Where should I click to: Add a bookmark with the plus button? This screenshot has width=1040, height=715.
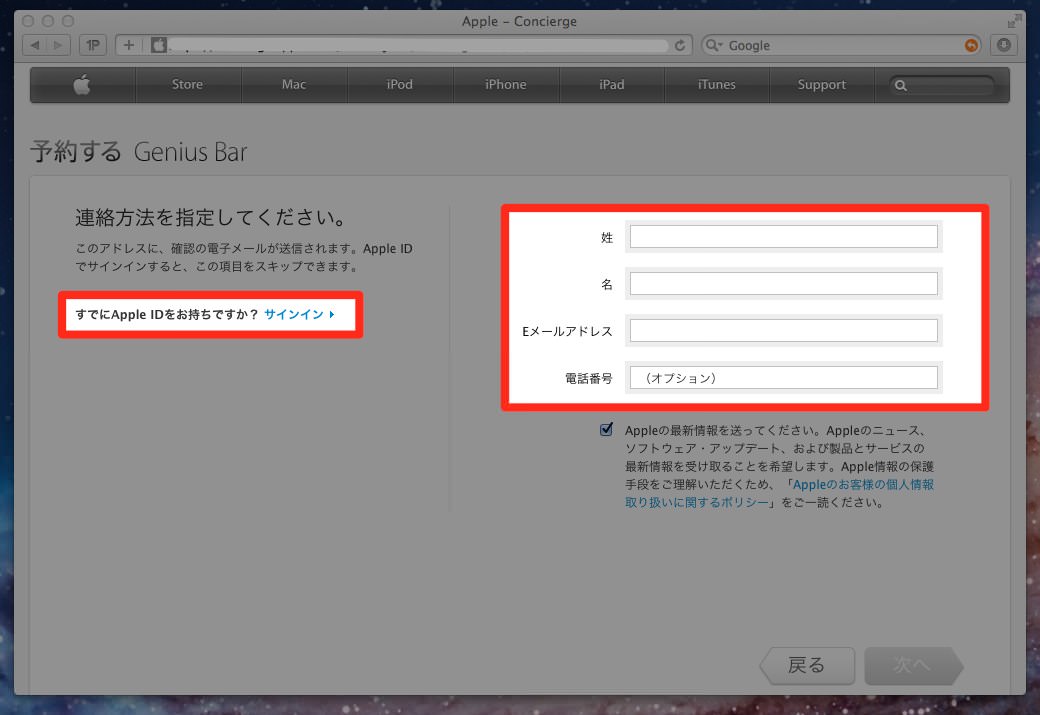[x=129, y=45]
